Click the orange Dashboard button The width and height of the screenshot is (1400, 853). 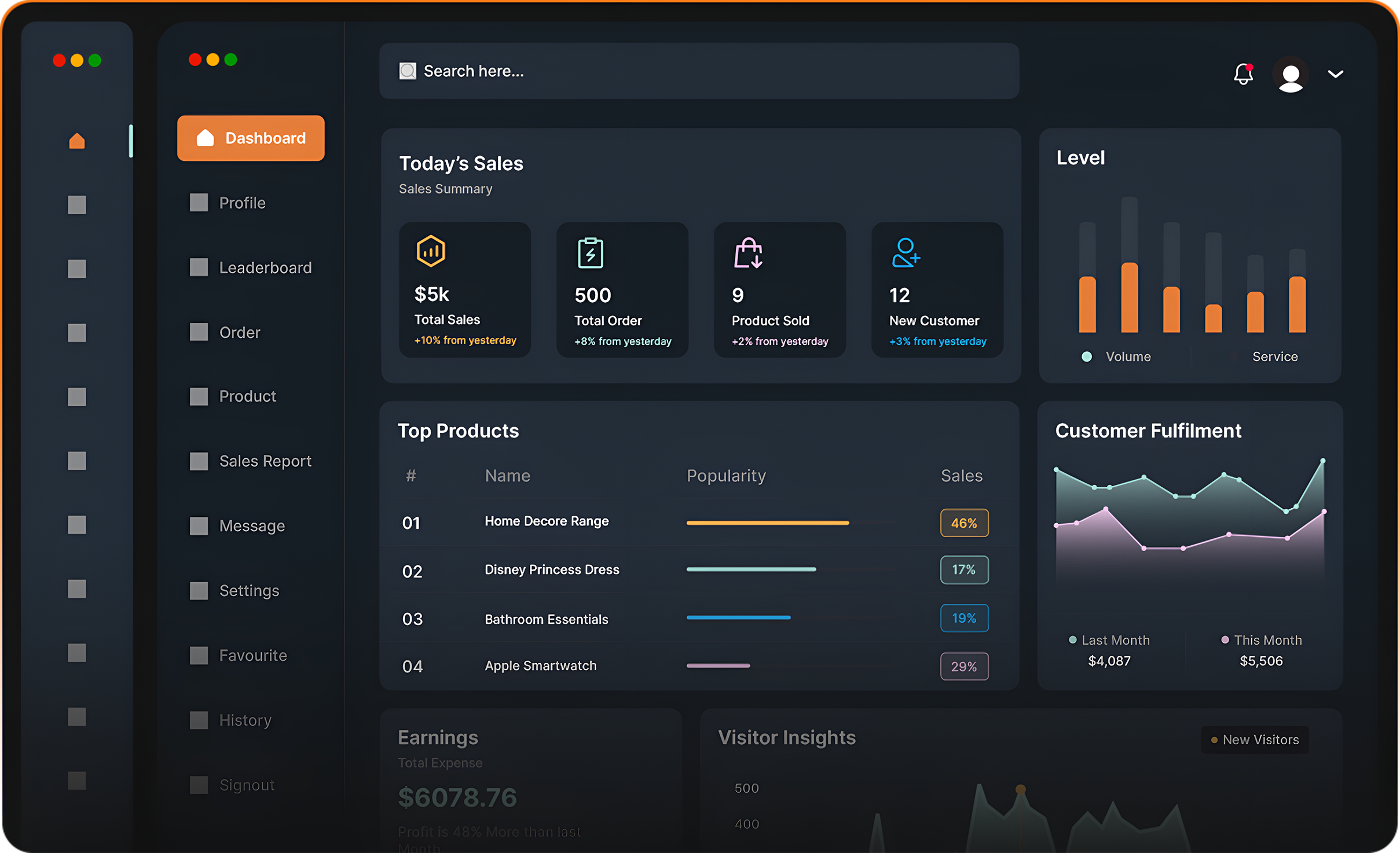251,138
